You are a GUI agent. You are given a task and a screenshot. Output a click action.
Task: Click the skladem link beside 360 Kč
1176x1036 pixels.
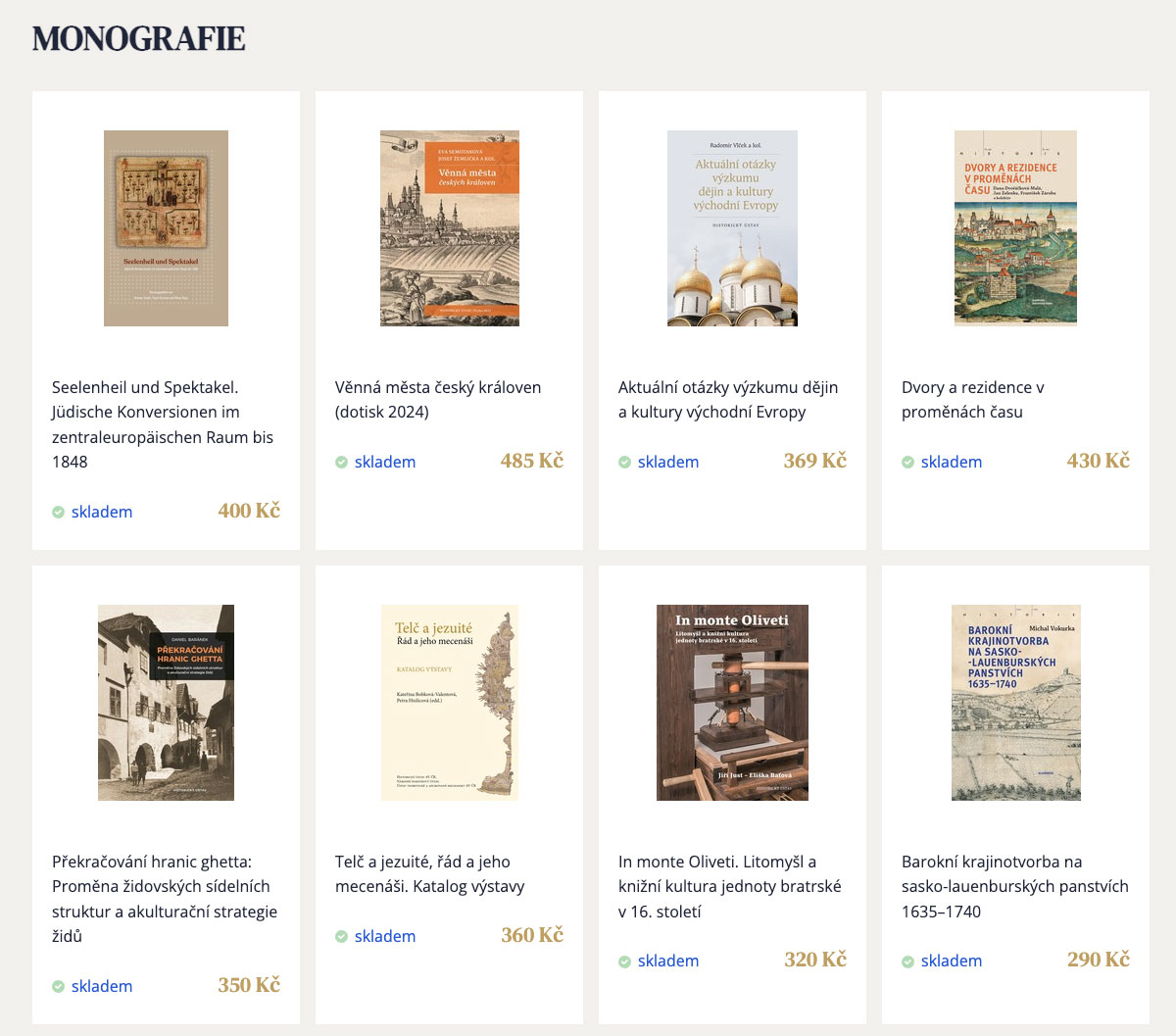point(385,936)
